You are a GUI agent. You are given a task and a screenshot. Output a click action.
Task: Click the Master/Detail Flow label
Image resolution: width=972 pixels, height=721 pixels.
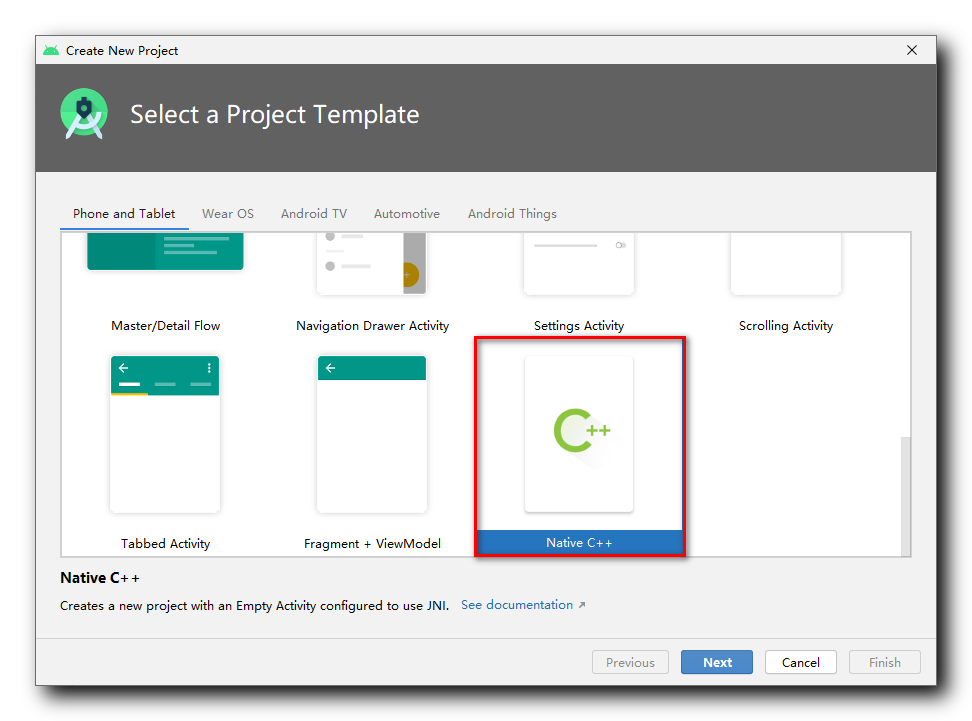(166, 325)
